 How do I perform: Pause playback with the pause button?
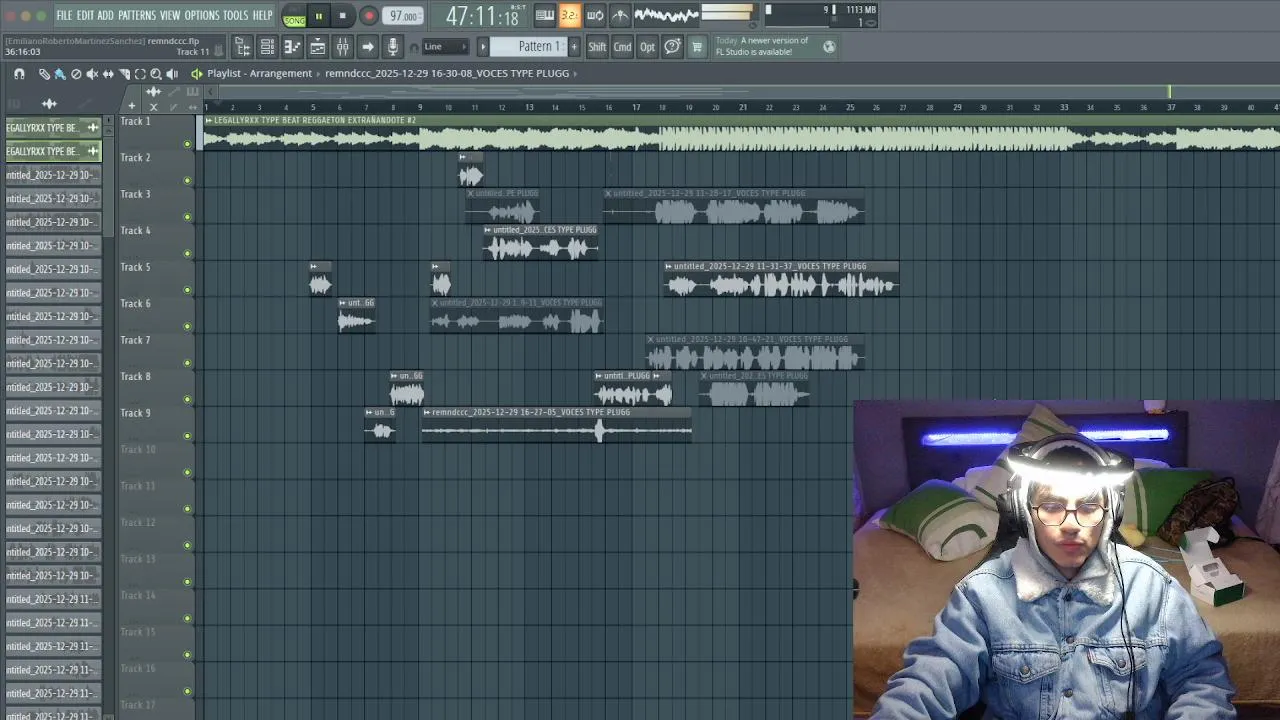(x=318, y=16)
